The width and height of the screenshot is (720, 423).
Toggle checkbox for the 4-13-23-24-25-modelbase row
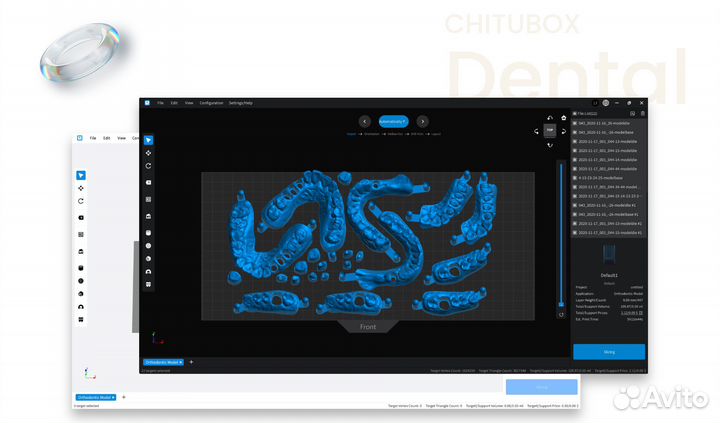tap(574, 178)
